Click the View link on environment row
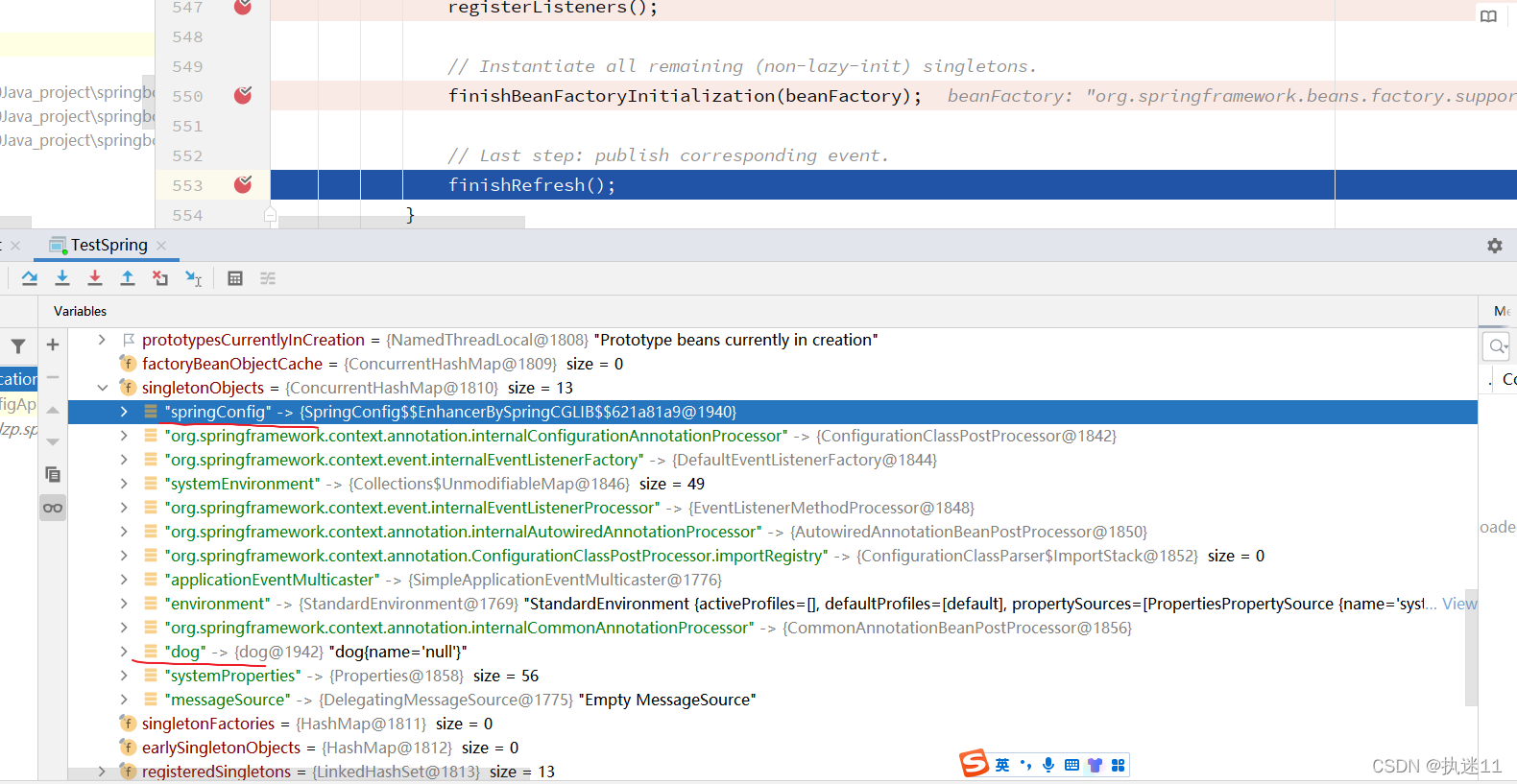Screen dimensions: 1517x784 (1459, 604)
